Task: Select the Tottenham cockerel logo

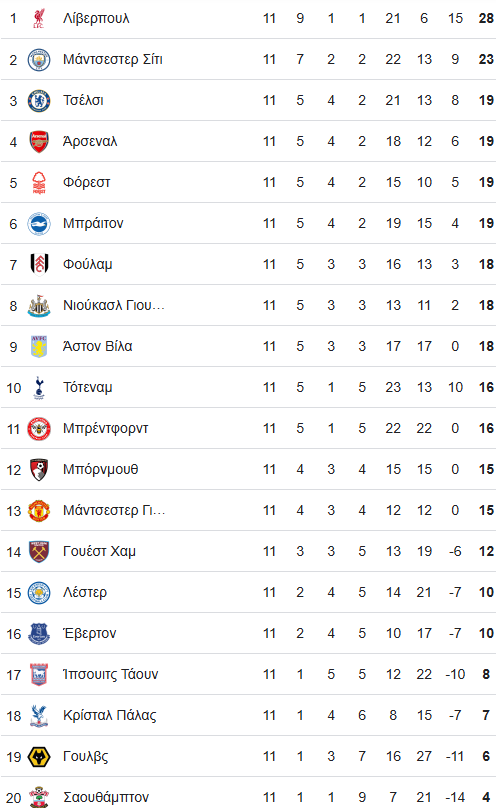Action: click(x=39, y=388)
